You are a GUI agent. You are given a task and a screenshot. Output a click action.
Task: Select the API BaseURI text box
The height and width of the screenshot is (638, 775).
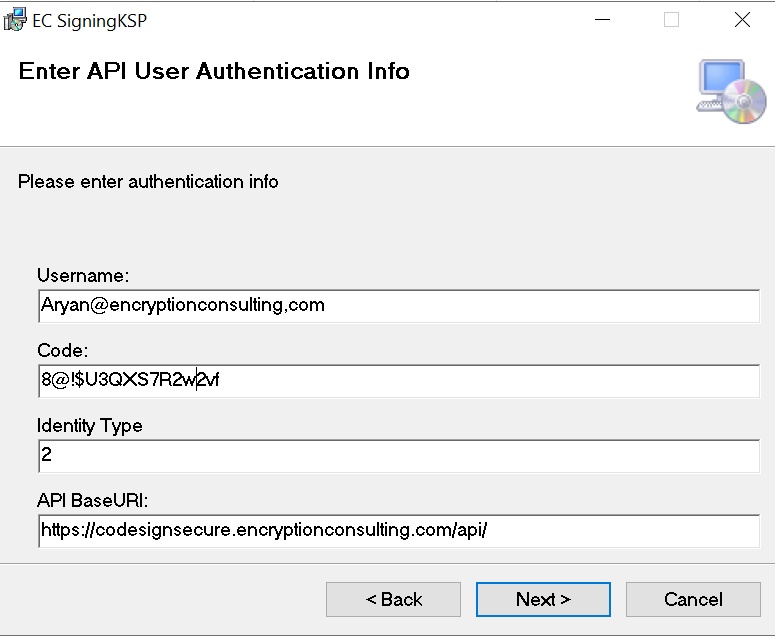pyautogui.click(x=399, y=531)
